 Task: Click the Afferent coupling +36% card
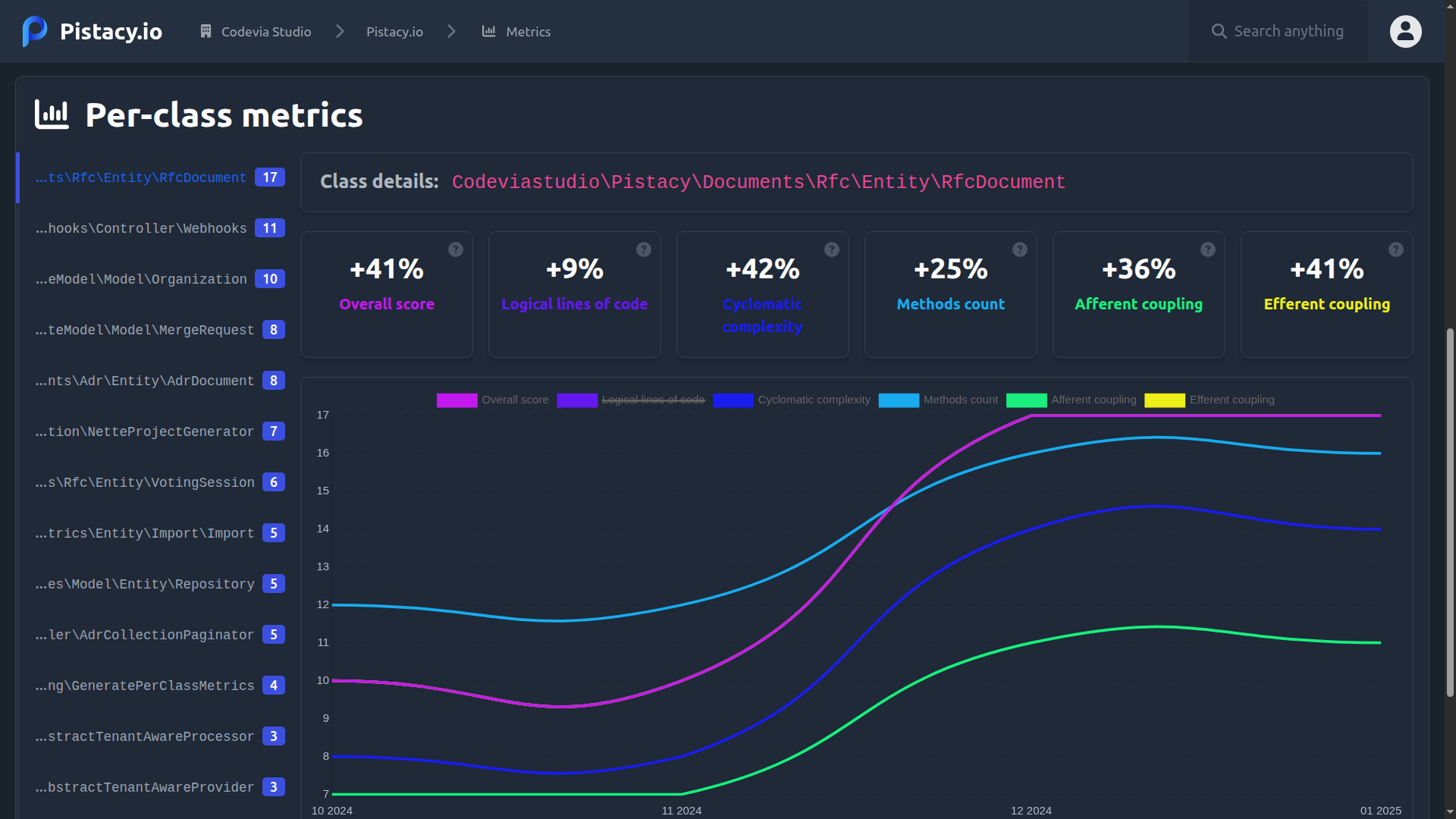coord(1139,294)
